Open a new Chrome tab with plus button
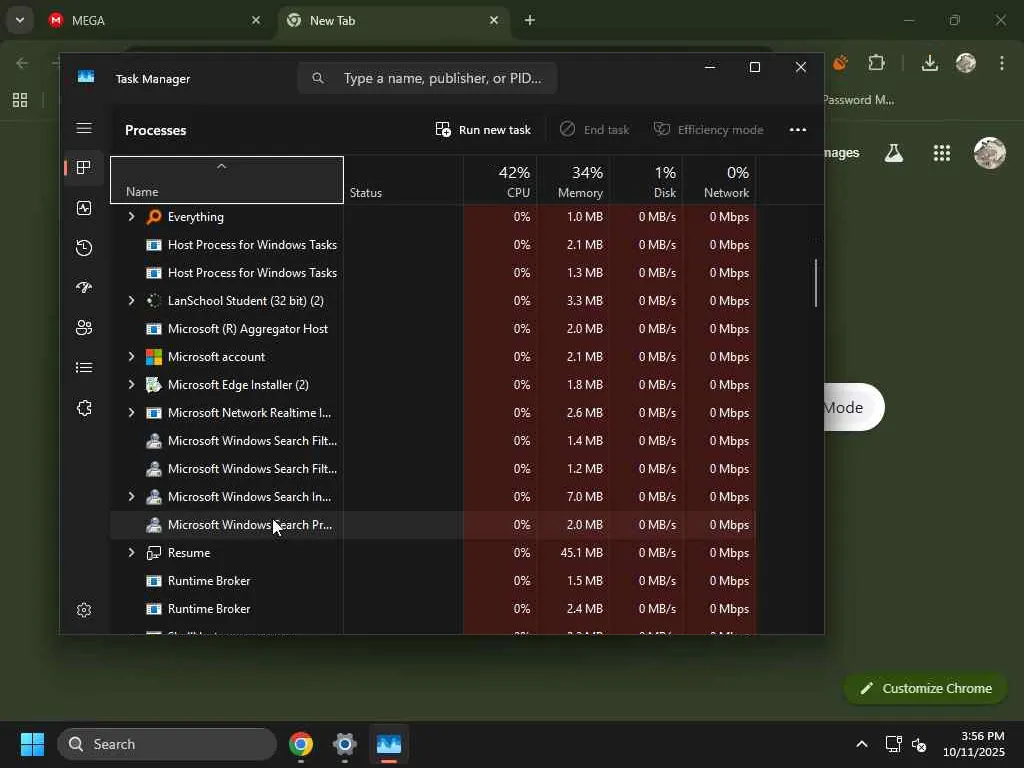1024x768 pixels. tap(530, 20)
